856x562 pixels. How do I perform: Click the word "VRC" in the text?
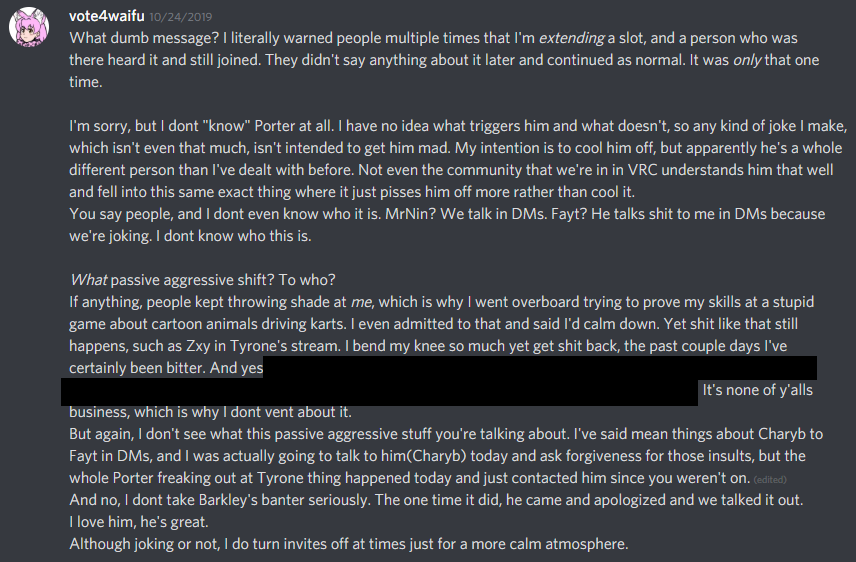click(511, 169)
